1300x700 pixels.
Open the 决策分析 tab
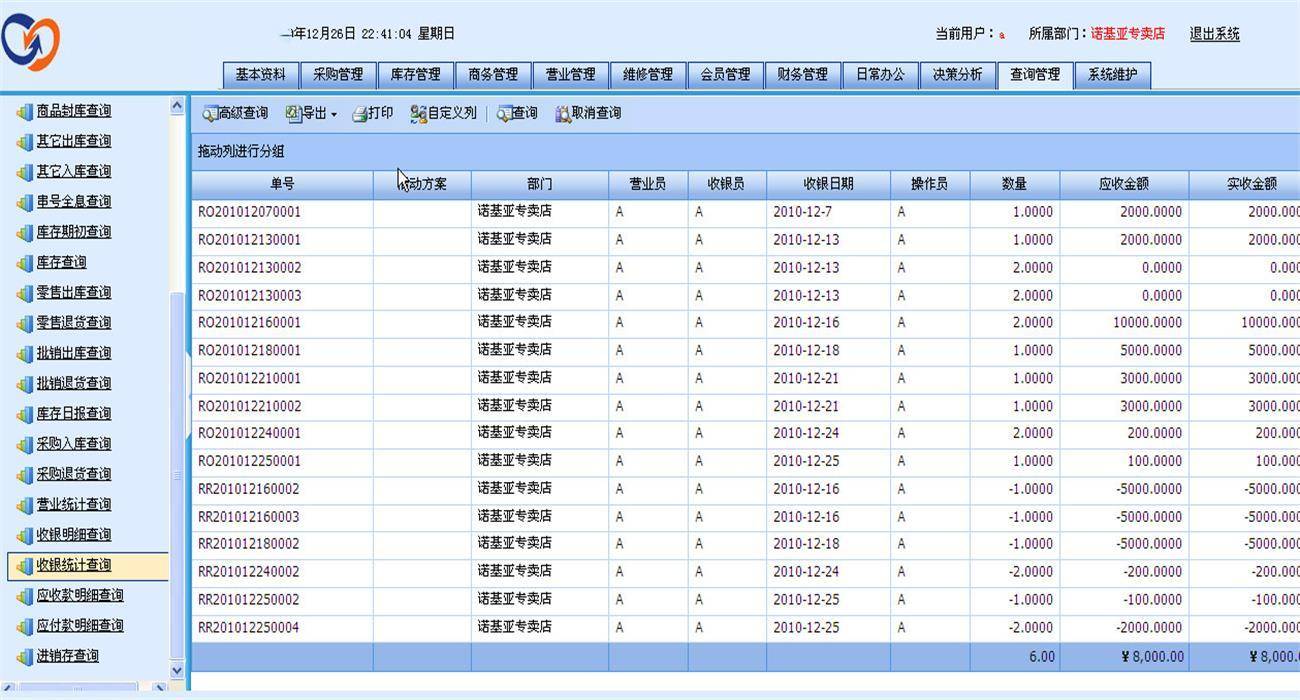click(958, 75)
